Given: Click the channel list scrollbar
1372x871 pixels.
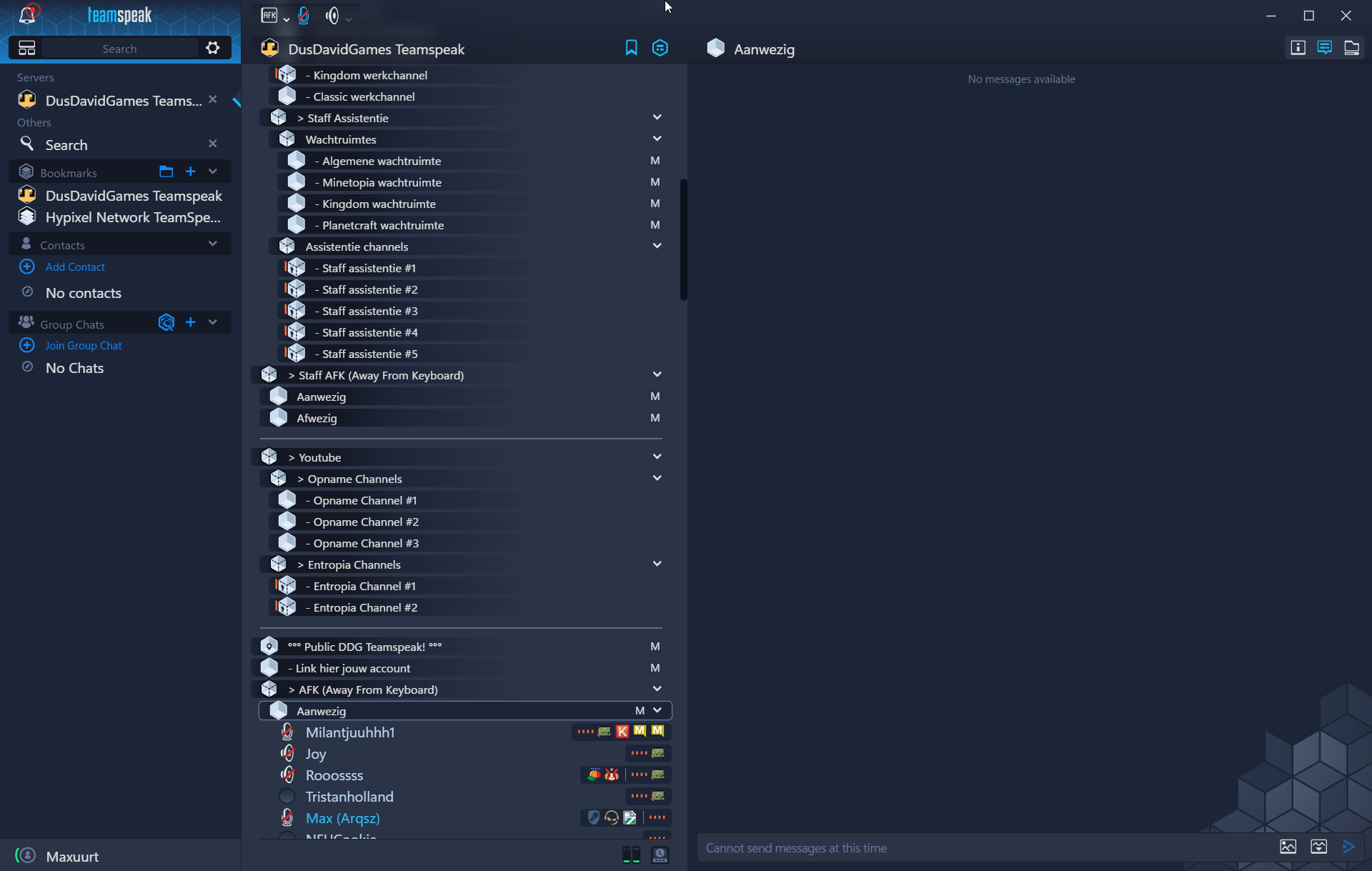Looking at the screenshot, I should coord(684,239).
